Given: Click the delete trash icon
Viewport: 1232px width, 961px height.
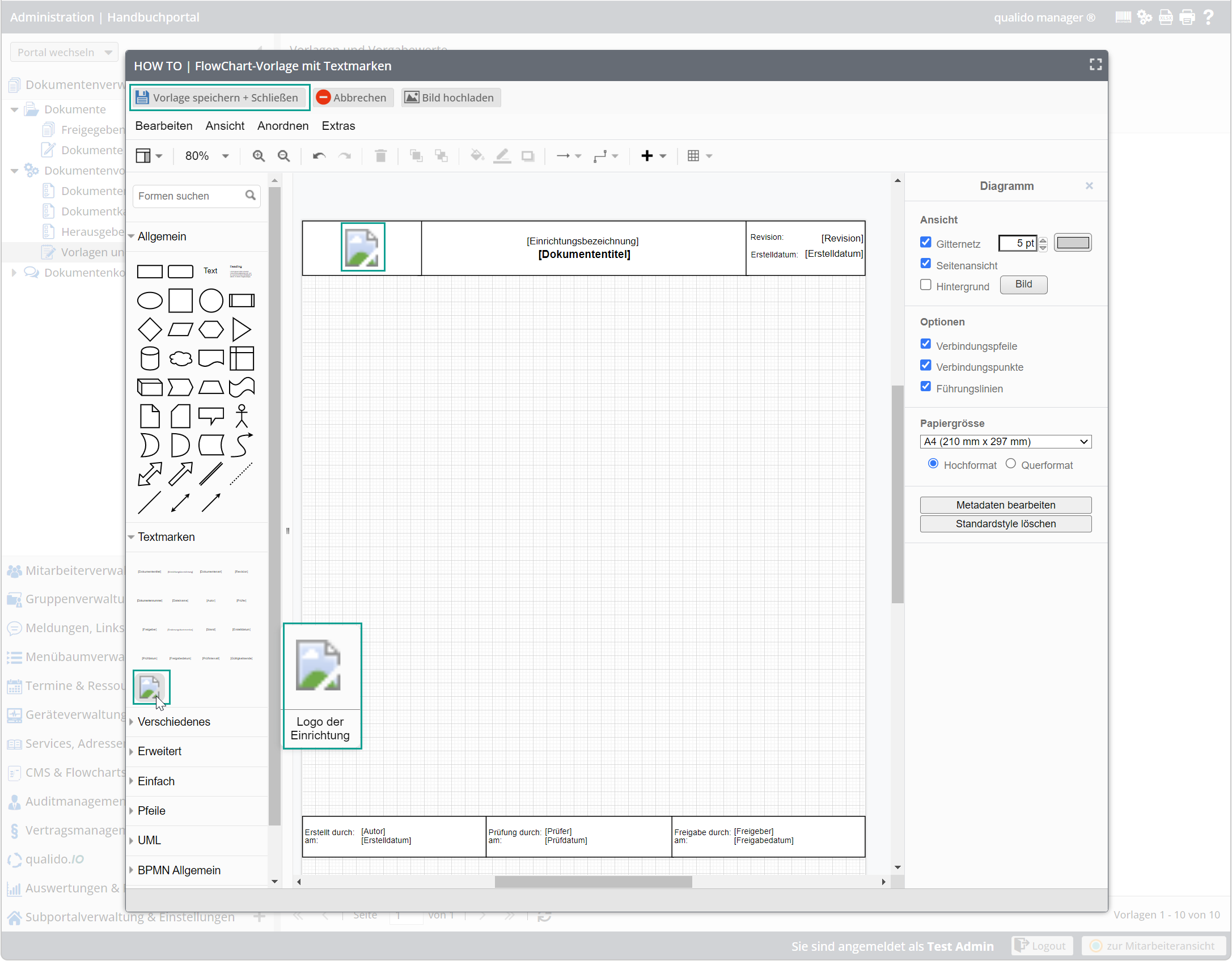Looking at the screenshot, I should (380, 156).
